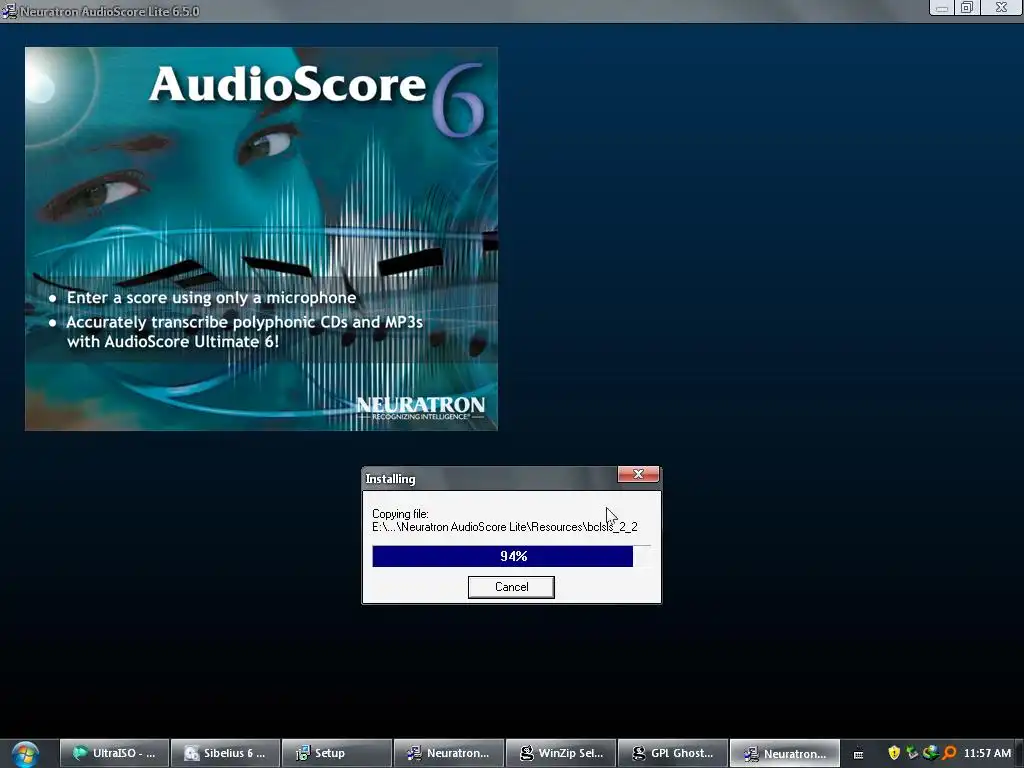Open the on-screen keyboard tray icon
This screenshot has width=1024, height=768.
858,754
